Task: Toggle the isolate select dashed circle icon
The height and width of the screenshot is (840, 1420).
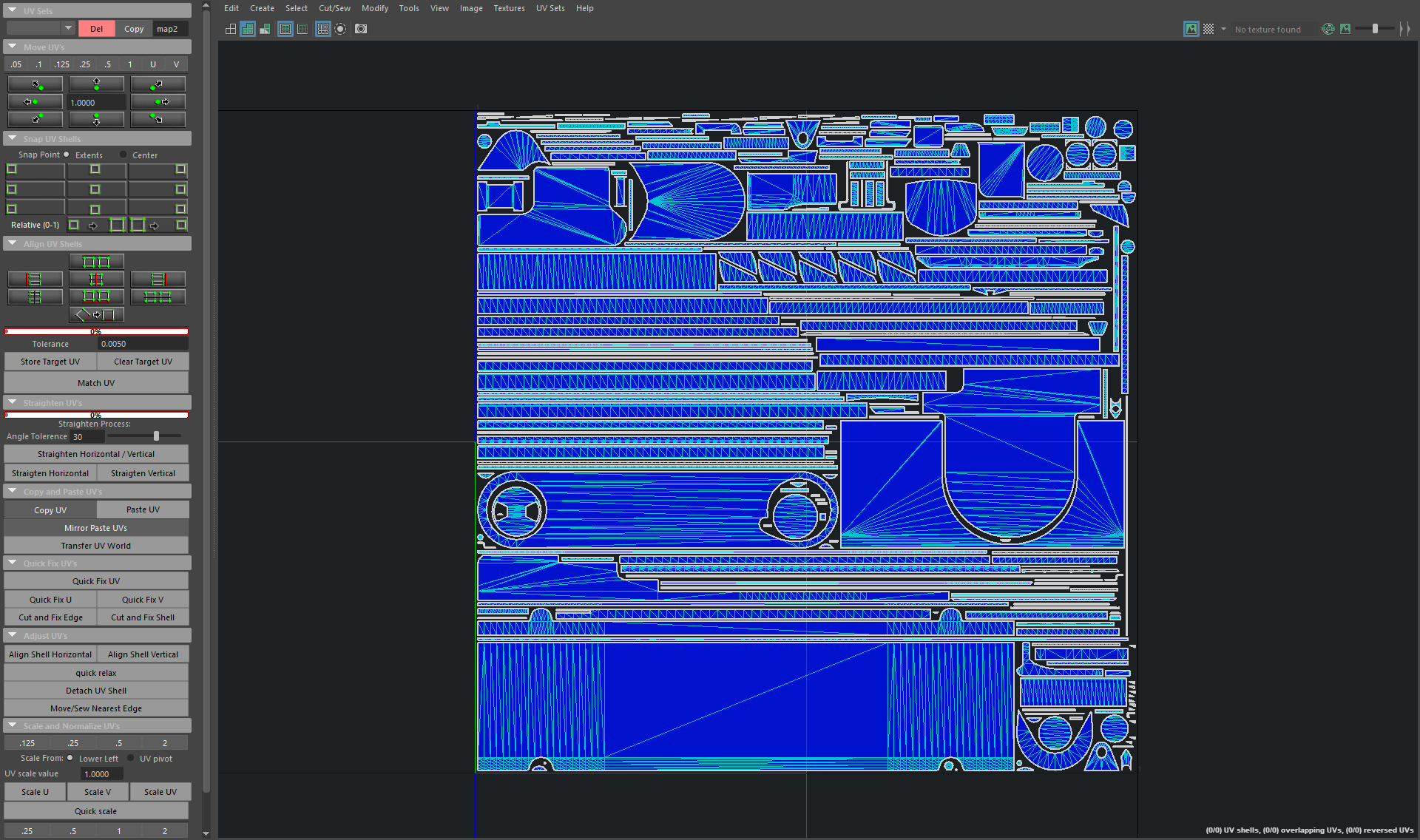Action: click(x=340, y=29)
